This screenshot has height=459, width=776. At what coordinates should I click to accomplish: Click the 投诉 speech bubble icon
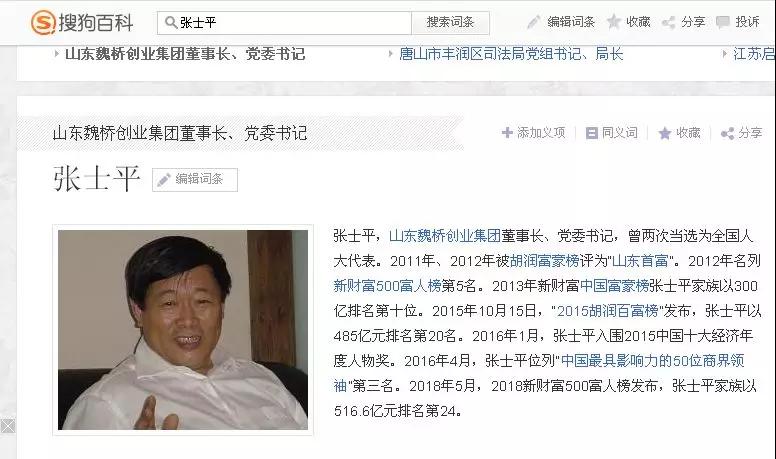(x=723, y=22)
